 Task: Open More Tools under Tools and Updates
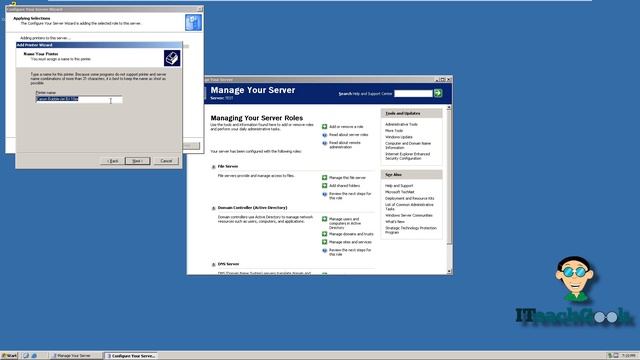click(x=394, y=131)
